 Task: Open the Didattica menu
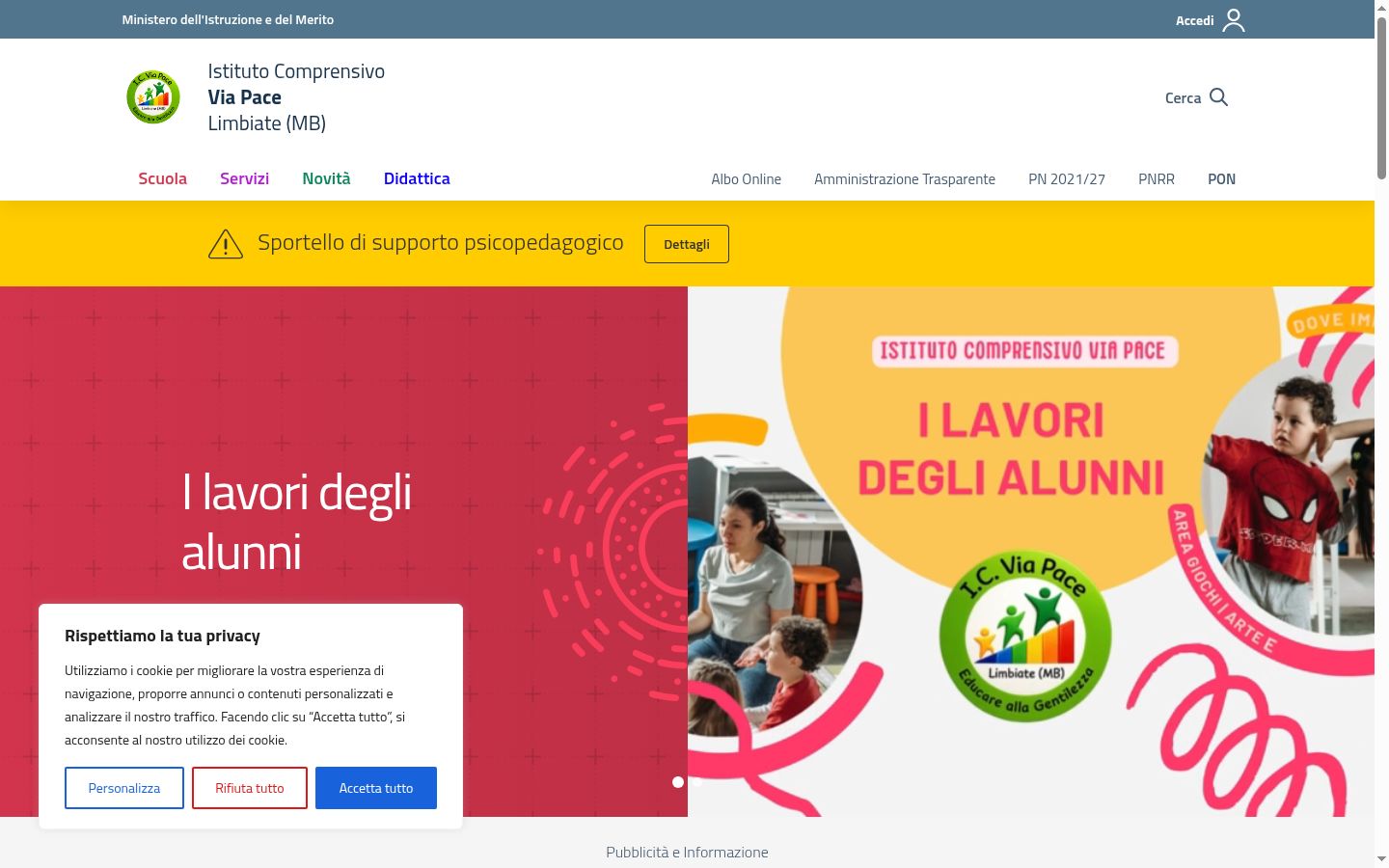[x=417, y=178]
